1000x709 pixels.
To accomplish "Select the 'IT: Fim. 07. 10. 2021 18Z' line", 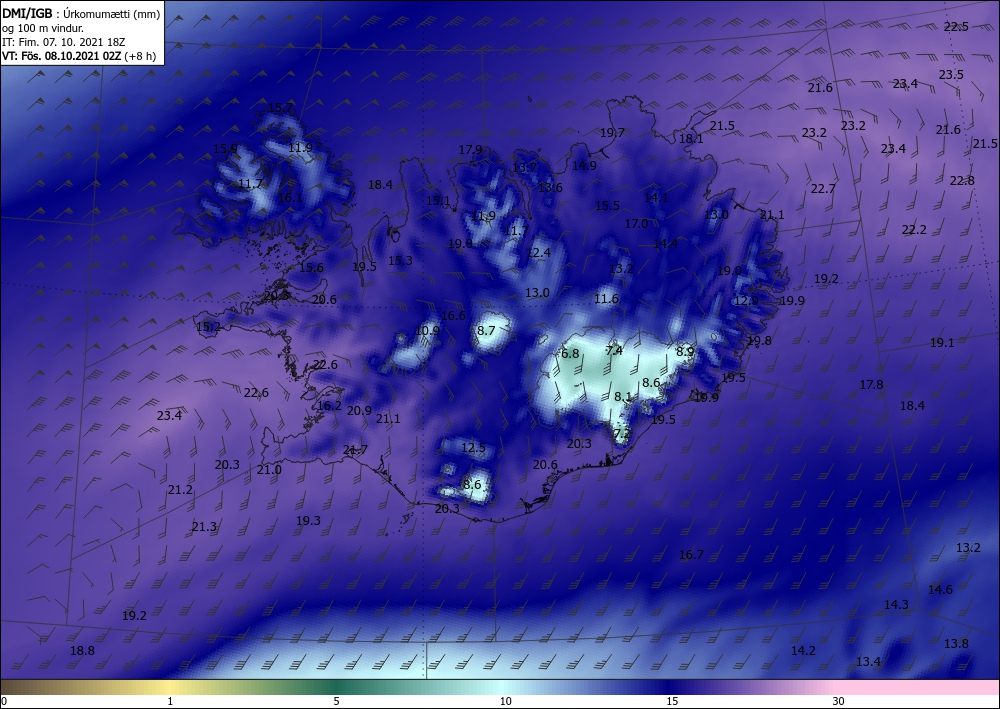I will tap(66, 42).
